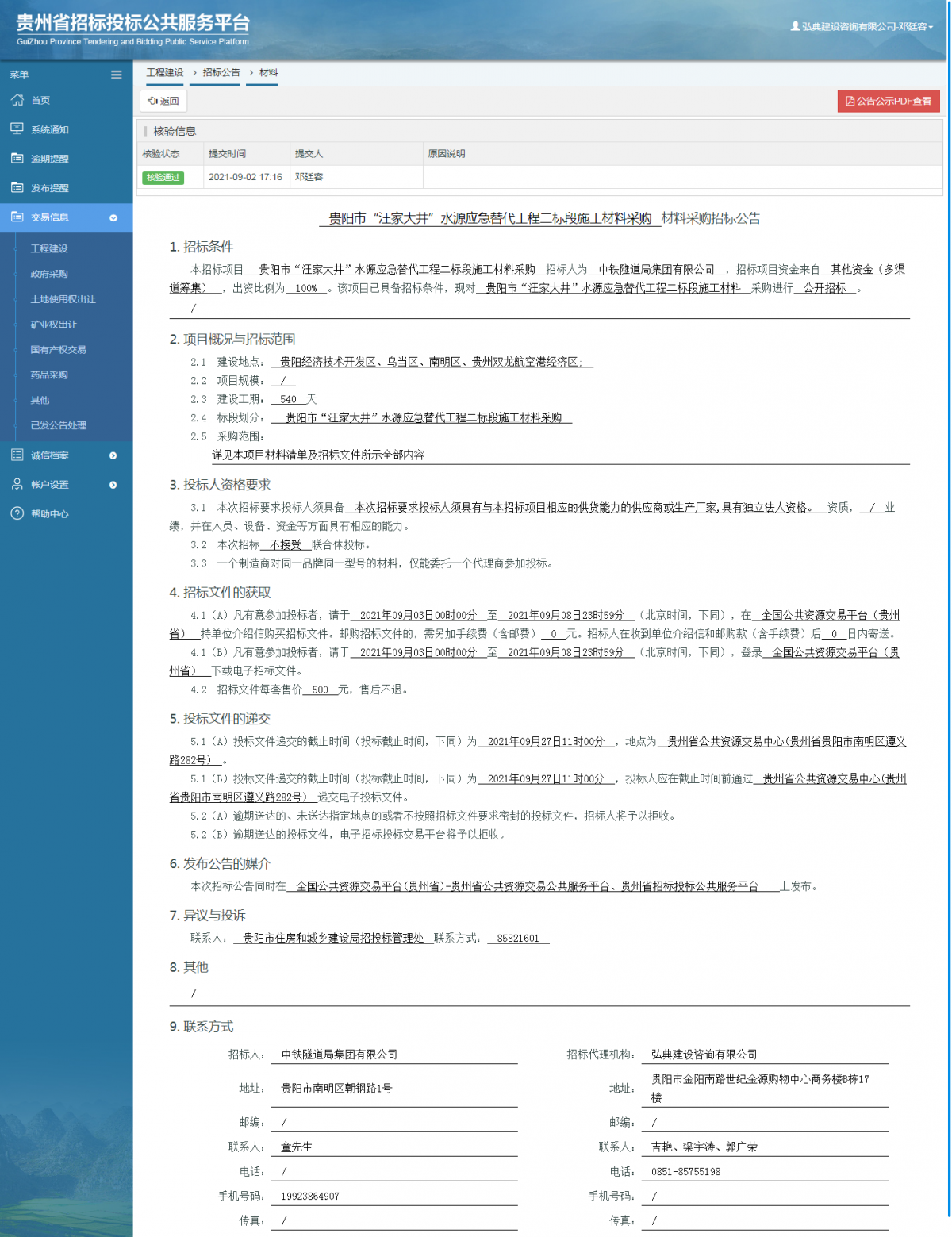Image resolution: width=952 pixels, height=1237 pixels.
Task: Click the 逾期提醒 overdue reminder icon
Action: [x=17, y=158]
